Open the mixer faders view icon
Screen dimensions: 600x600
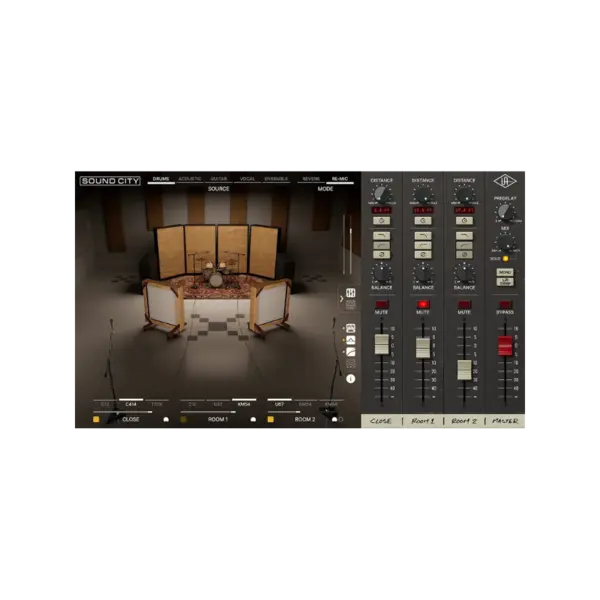coord(351,293)
